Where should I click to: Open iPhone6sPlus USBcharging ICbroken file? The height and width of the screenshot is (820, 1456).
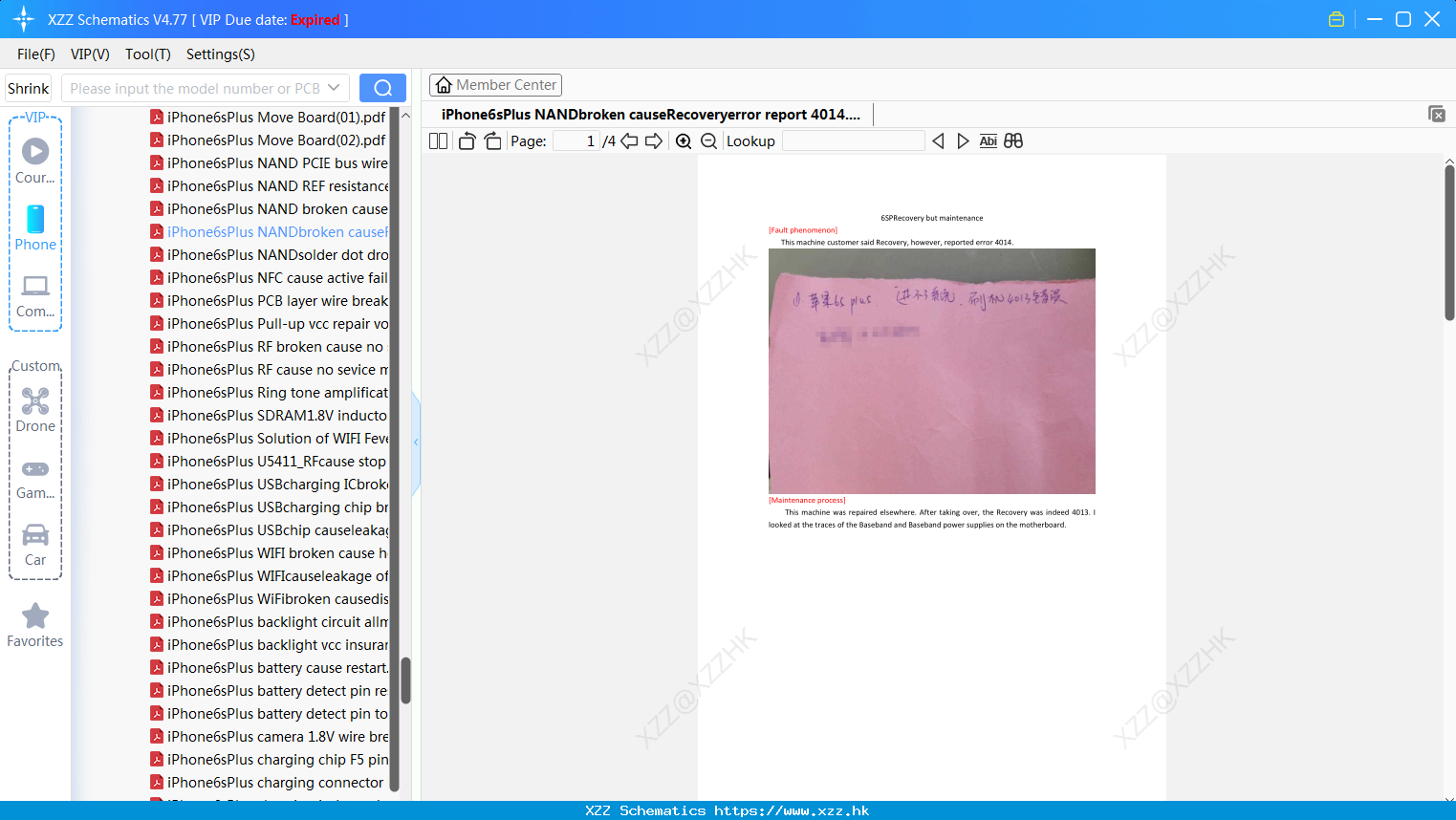[x=269, y=485]
